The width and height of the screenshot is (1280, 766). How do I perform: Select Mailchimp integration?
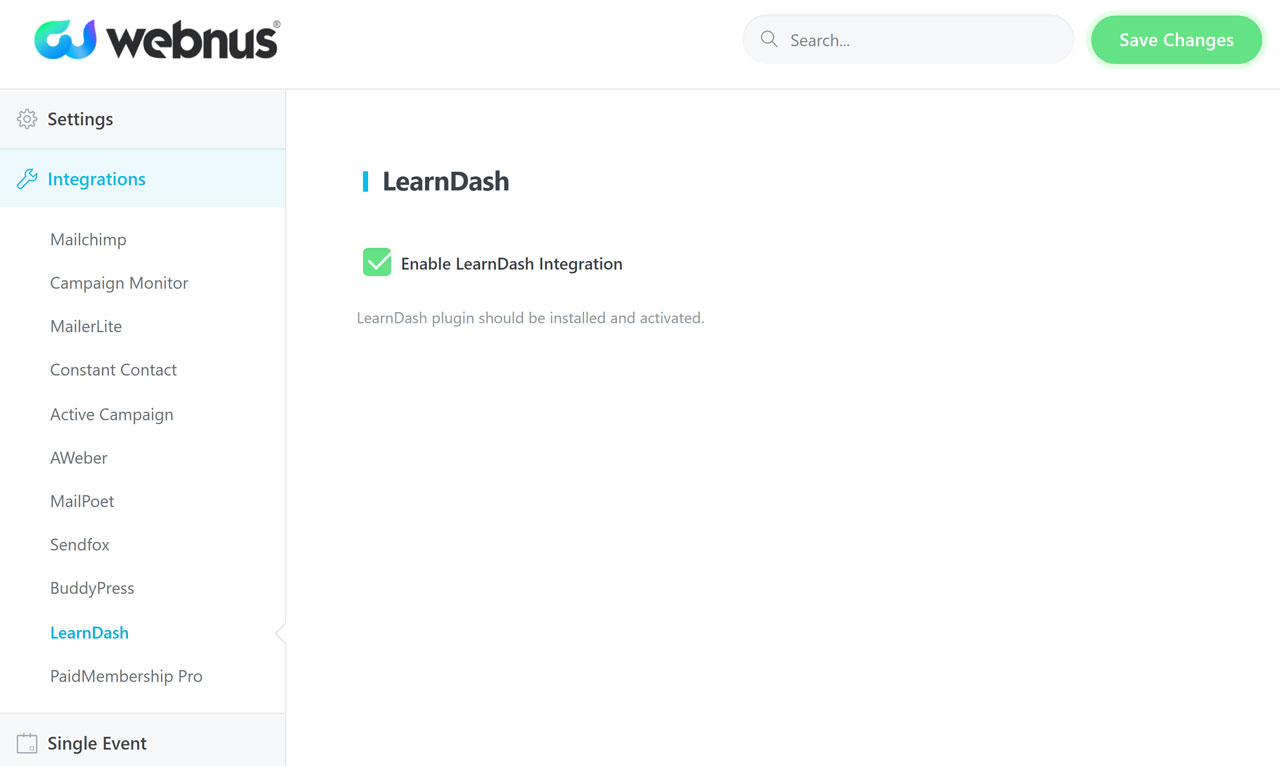[x=88, y=239]
